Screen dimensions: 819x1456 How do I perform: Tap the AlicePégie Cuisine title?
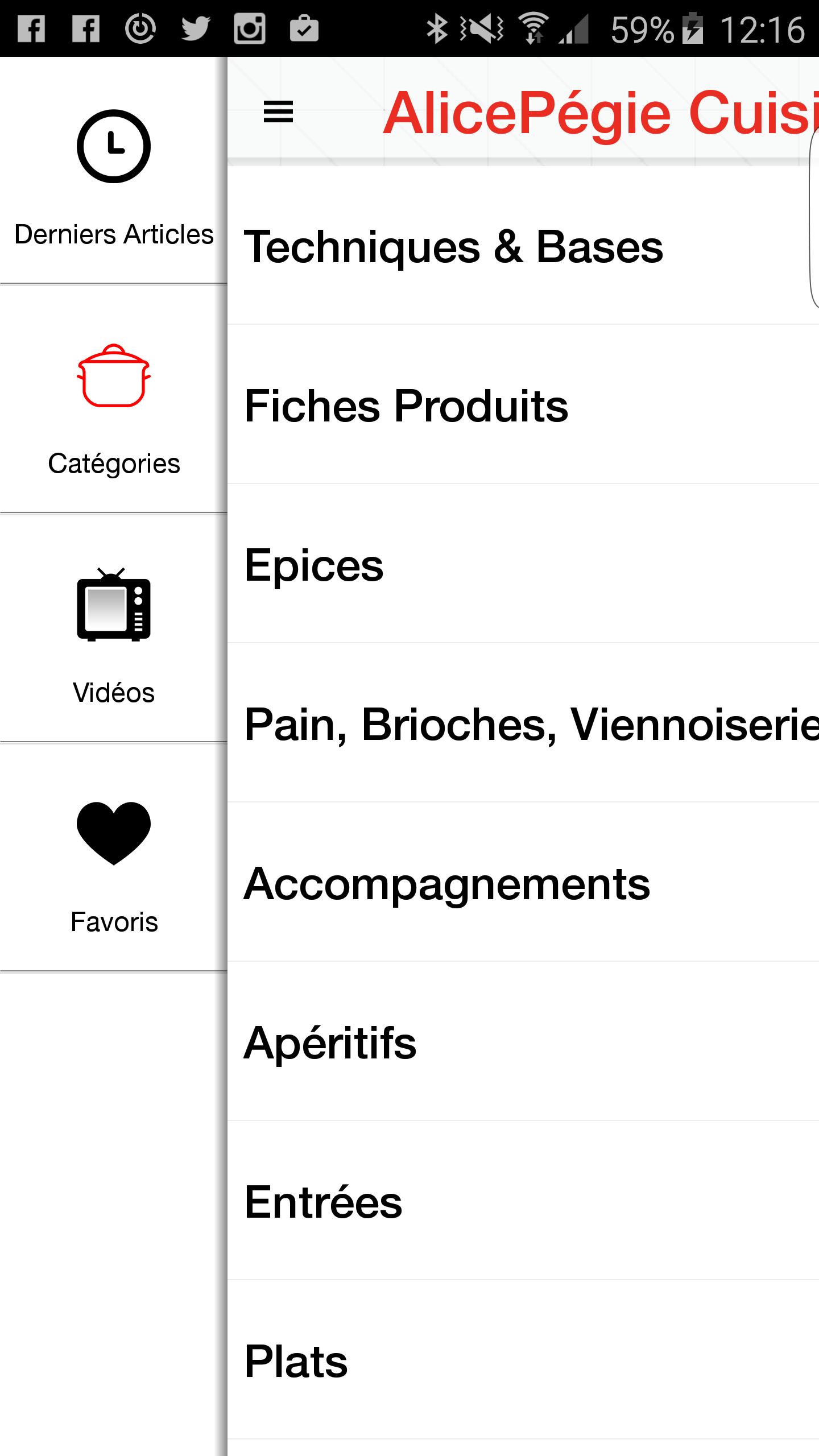pyautogui.click(x=601, y=113)
